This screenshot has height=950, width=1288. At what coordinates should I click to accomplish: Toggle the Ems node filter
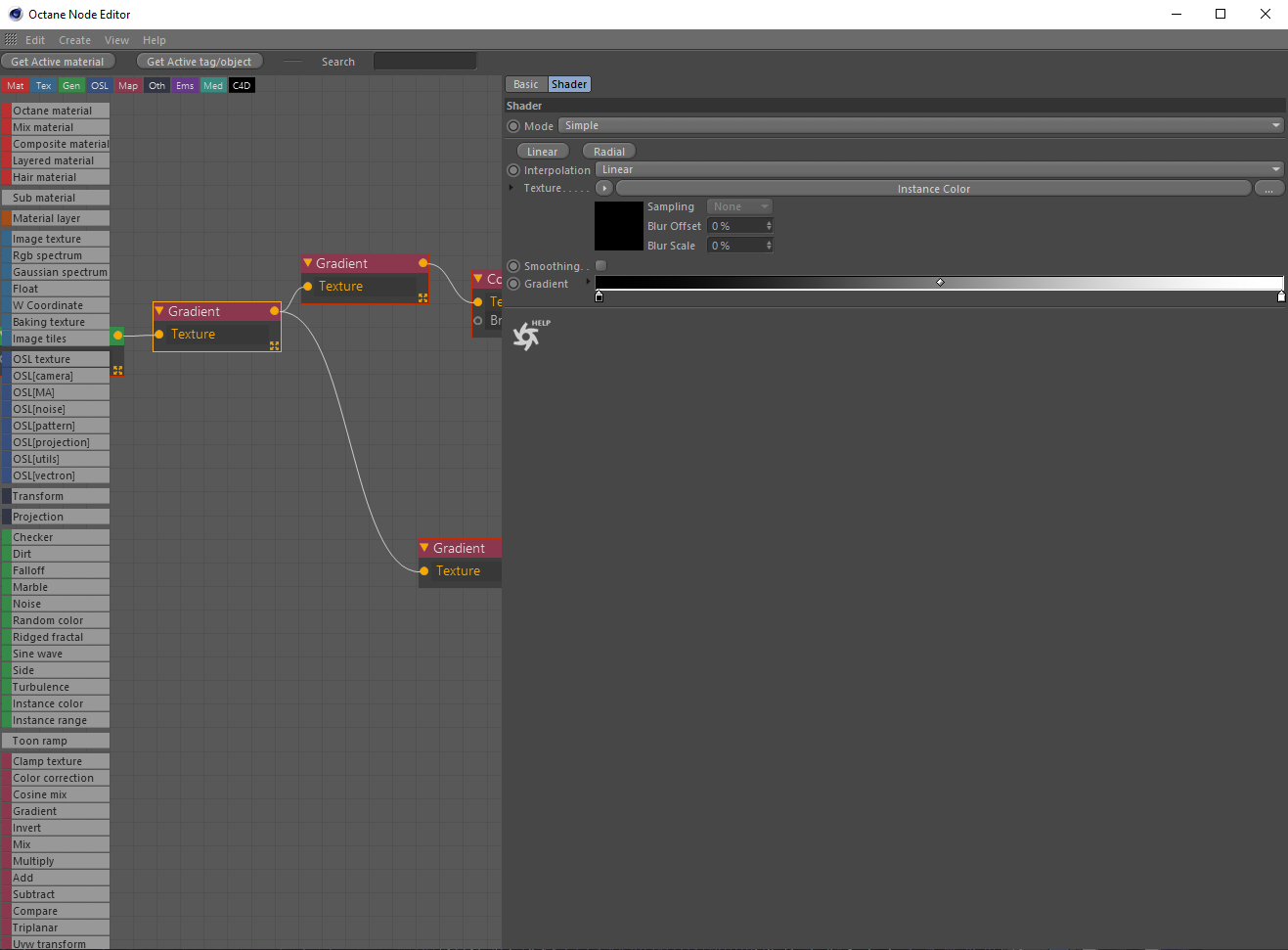pos(185,86)
